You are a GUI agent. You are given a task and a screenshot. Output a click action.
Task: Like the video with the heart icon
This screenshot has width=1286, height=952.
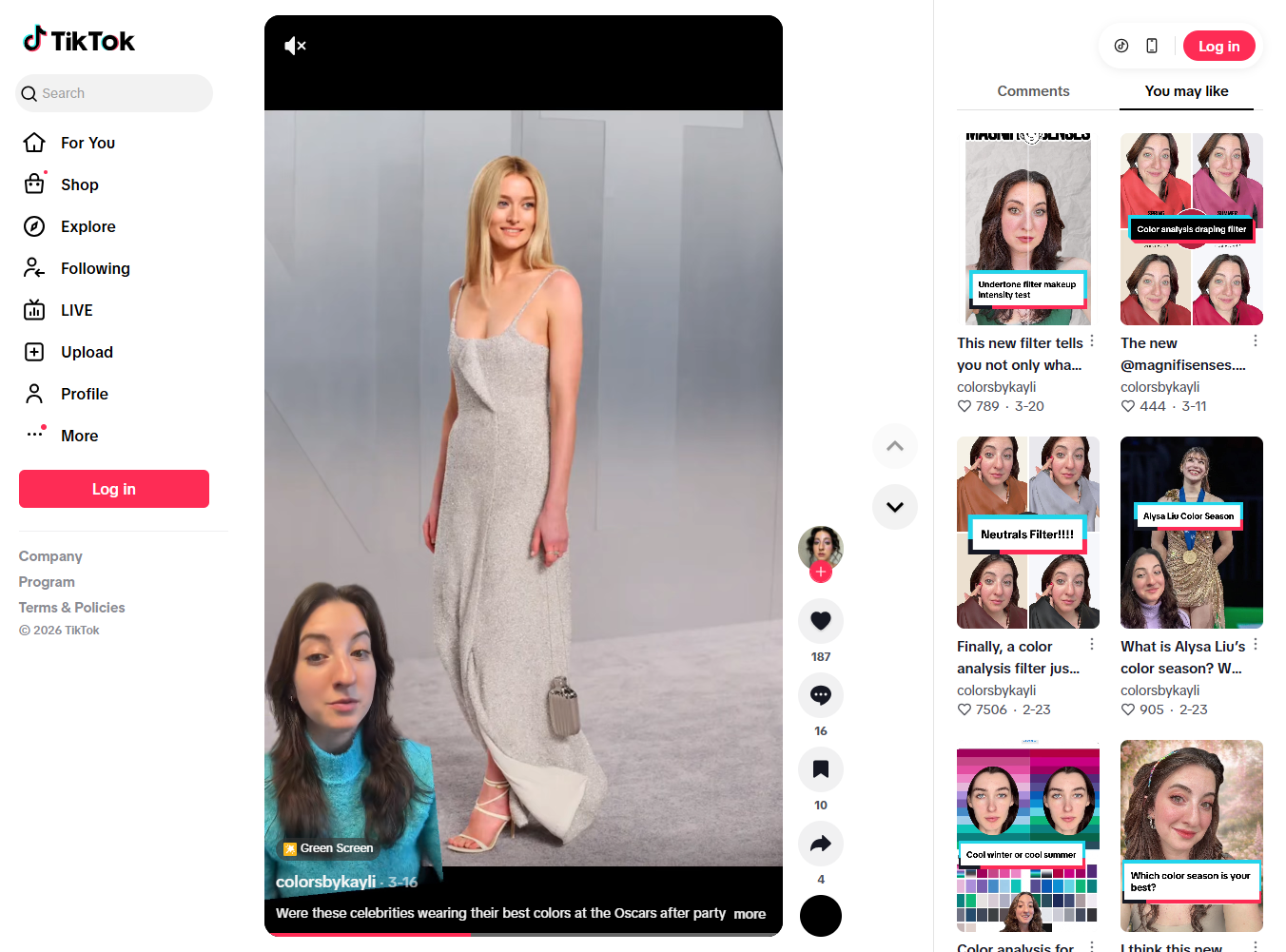[x=820, y=621]
